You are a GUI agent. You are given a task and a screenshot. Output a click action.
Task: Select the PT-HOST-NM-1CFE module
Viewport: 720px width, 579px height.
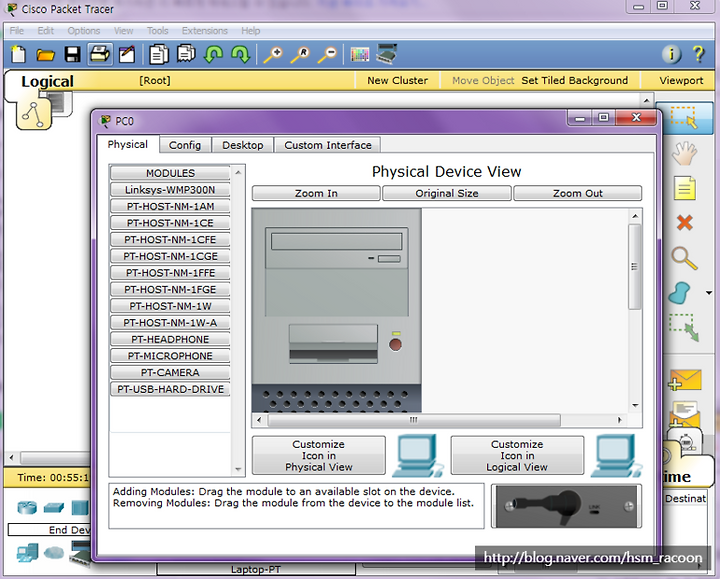click(x=170, y=240)
